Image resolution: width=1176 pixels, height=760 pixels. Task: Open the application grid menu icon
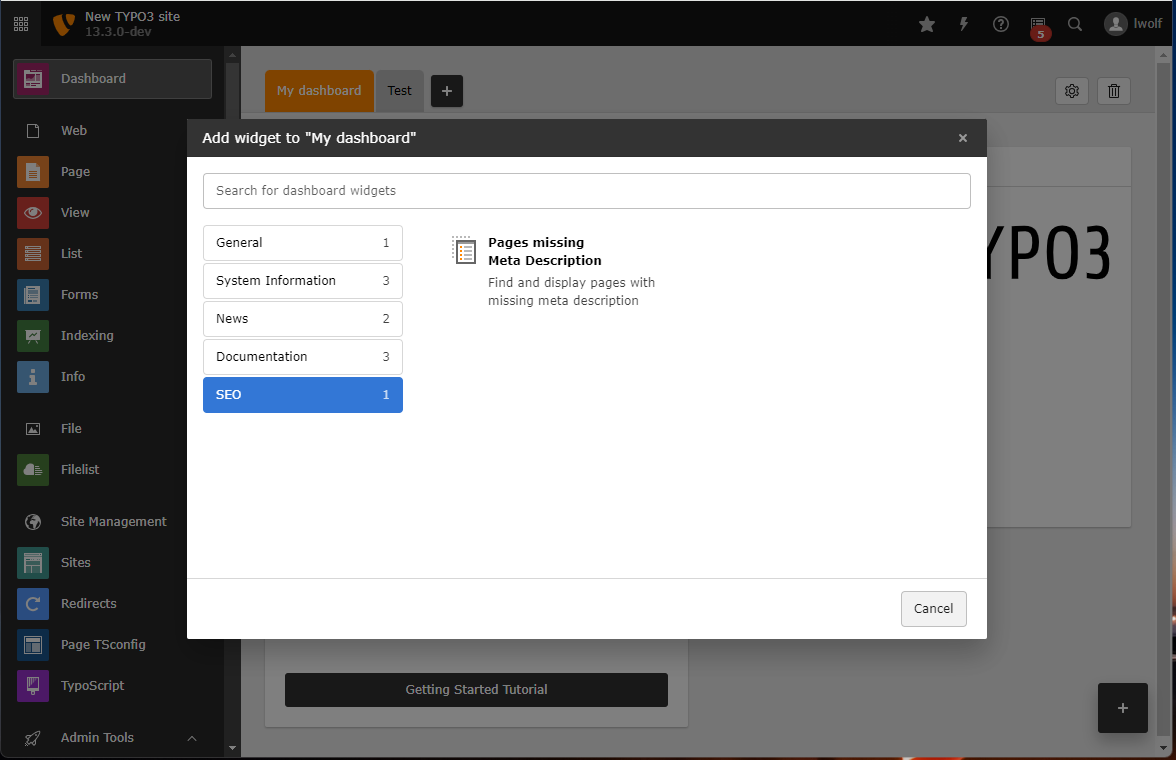[21, 24]
